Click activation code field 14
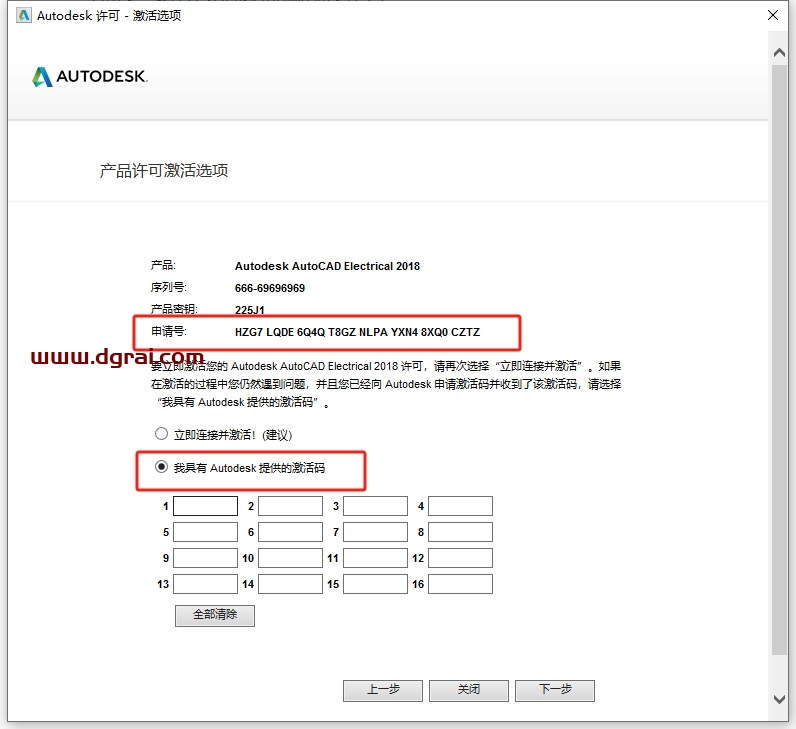 click(x=290, y=584)
